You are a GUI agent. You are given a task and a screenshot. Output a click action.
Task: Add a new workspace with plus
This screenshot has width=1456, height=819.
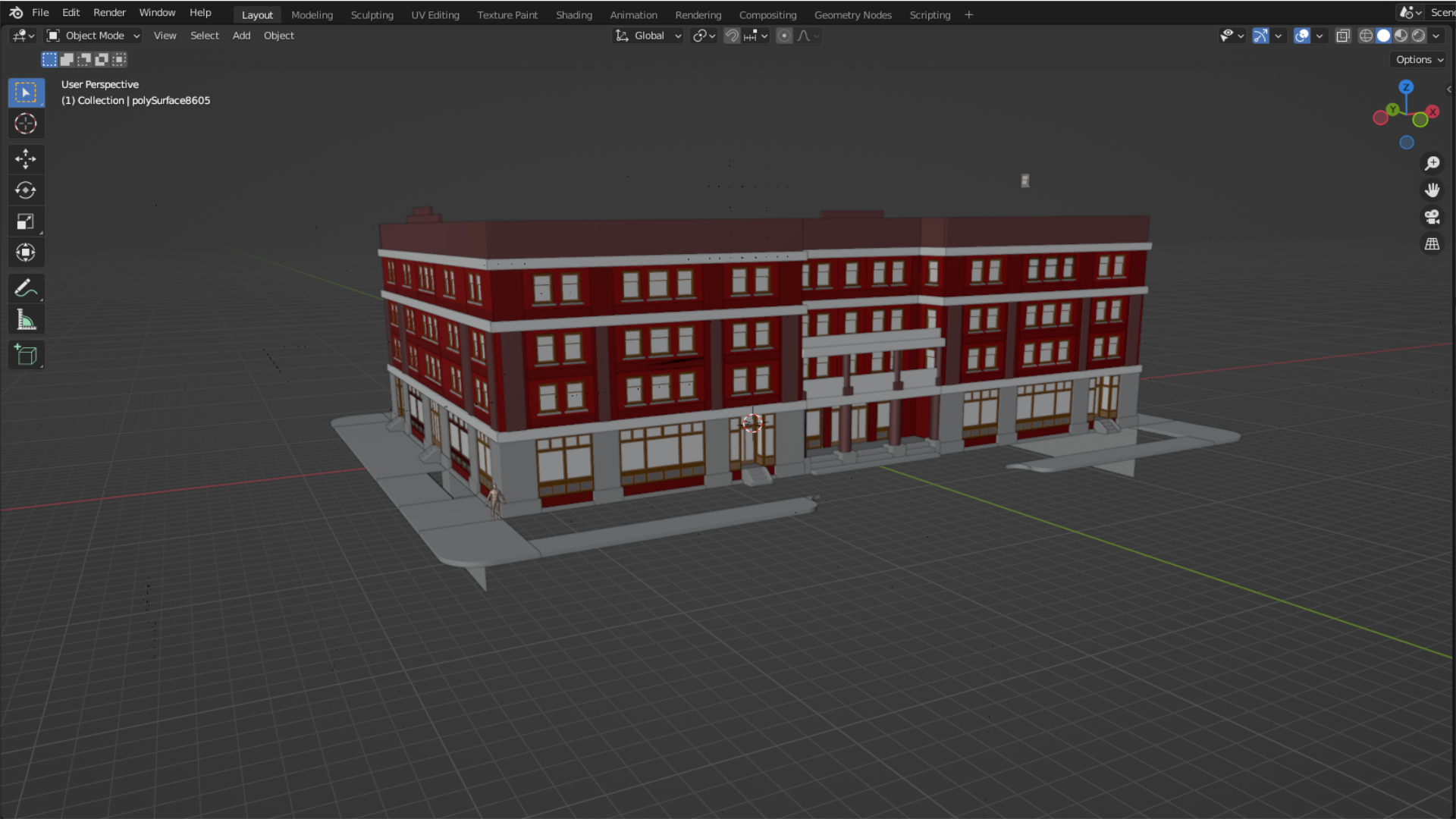(968, 14)
